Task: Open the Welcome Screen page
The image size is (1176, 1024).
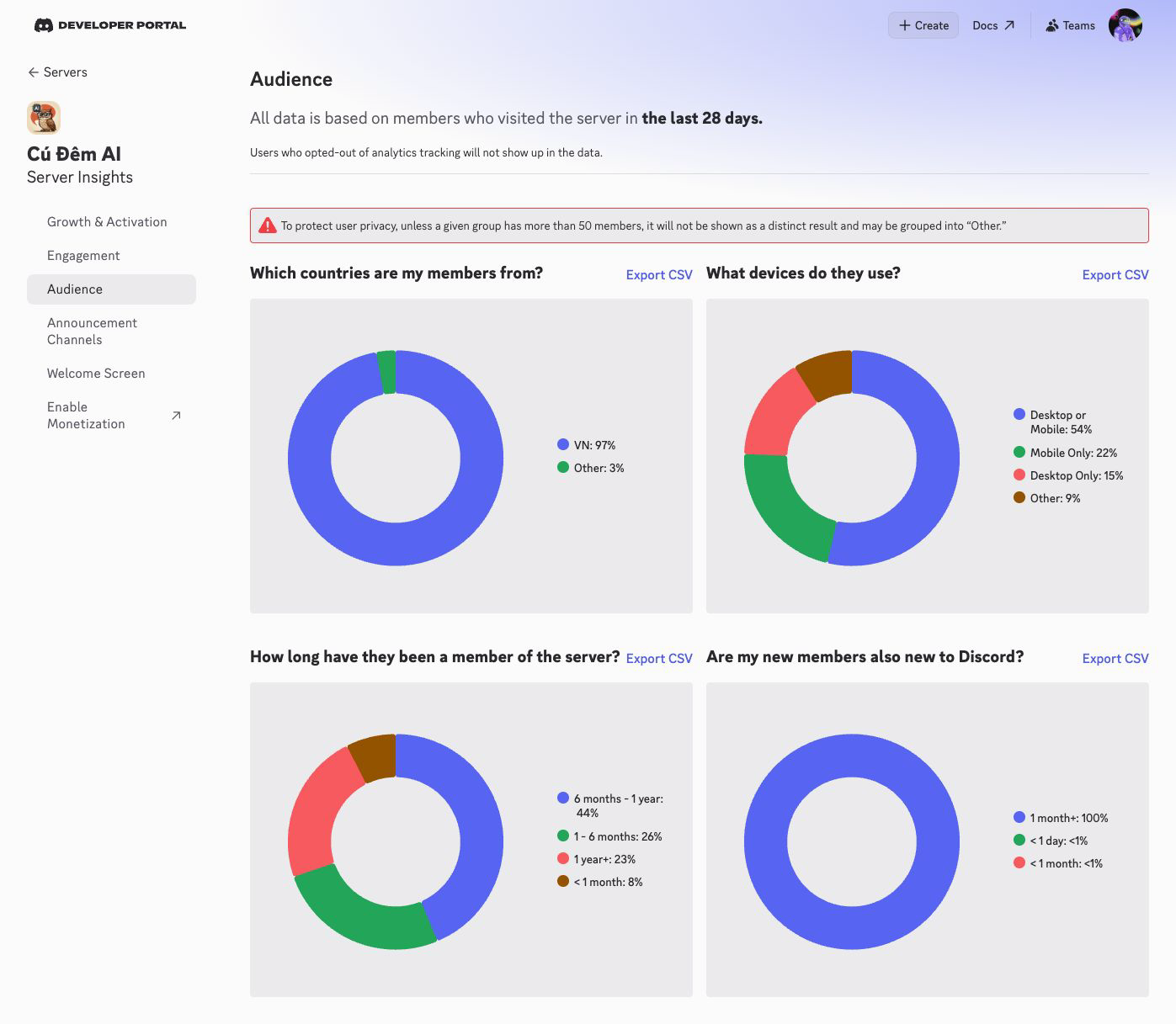Action: [x=96, y=374]
